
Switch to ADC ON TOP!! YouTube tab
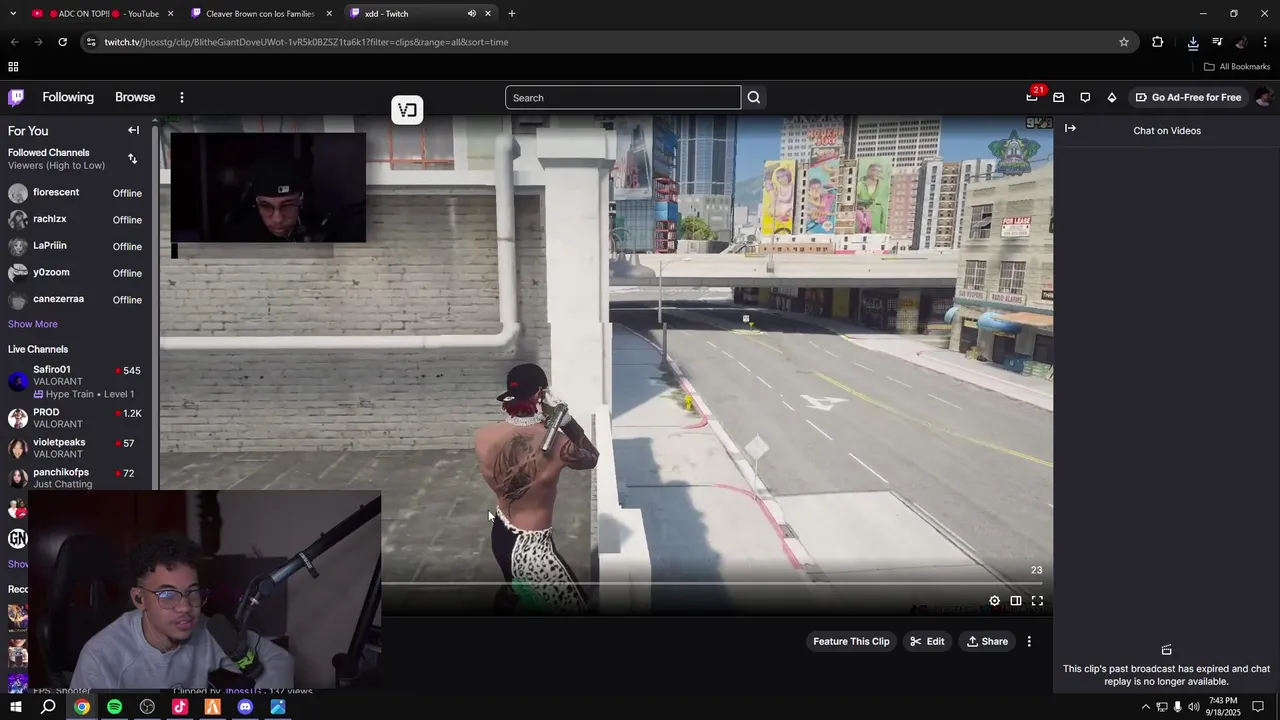pyautogui.click(x=103, y=14)
